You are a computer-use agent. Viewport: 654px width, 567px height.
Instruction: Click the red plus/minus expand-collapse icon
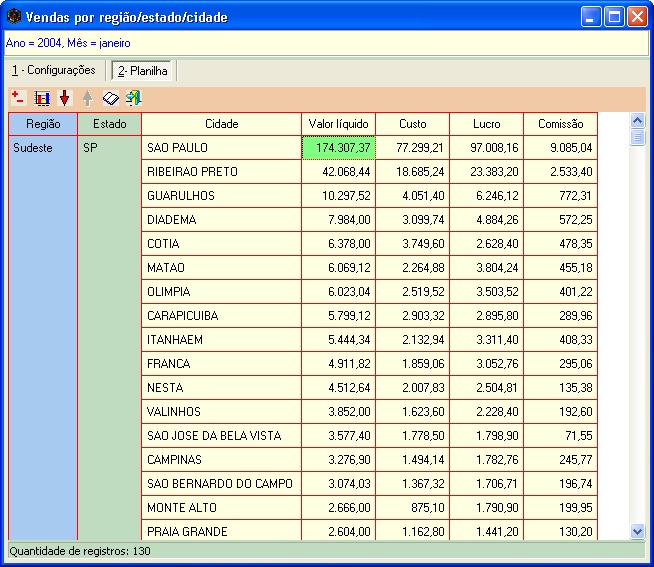18,98
